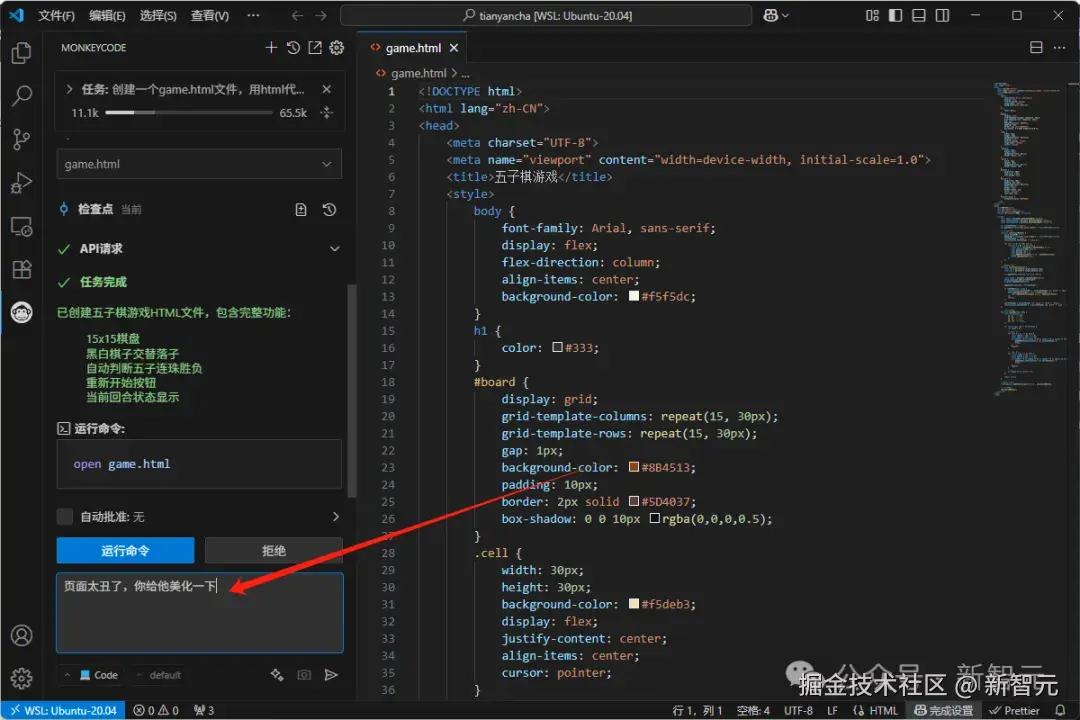This screenshot has height=720, width=1080.
Task: Open the Manage gear in activity bar
Action: [x=21, y=679]
